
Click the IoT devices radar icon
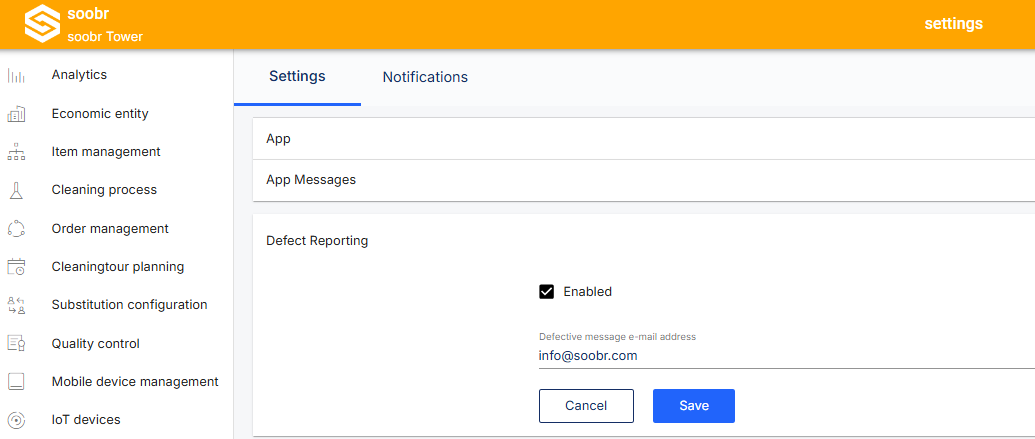click(x=16, y=420)
